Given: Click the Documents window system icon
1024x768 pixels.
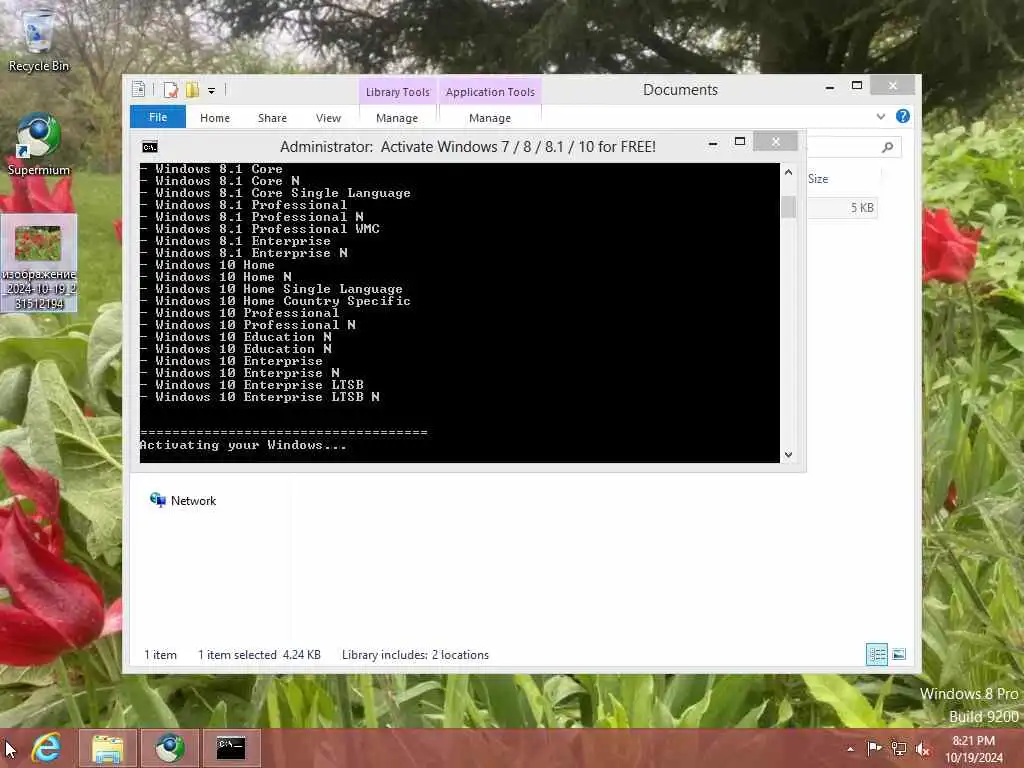Looking at the screenshot, I should tap(138, 89).
